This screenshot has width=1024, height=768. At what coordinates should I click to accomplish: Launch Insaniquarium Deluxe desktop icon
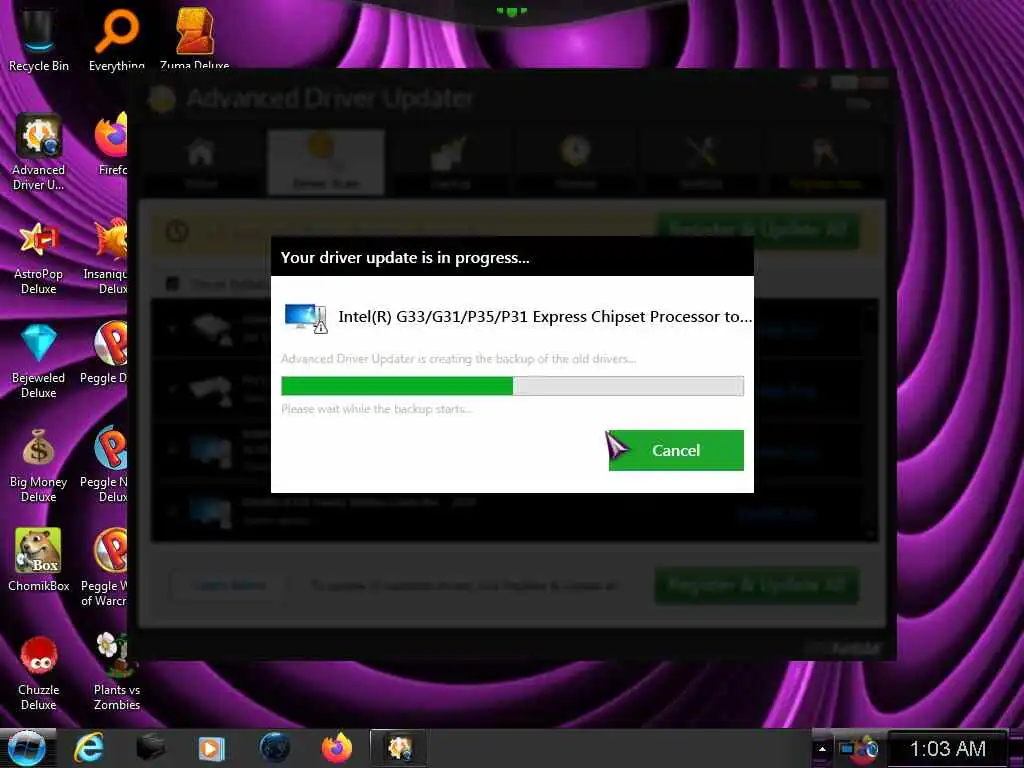coord(106,257)
